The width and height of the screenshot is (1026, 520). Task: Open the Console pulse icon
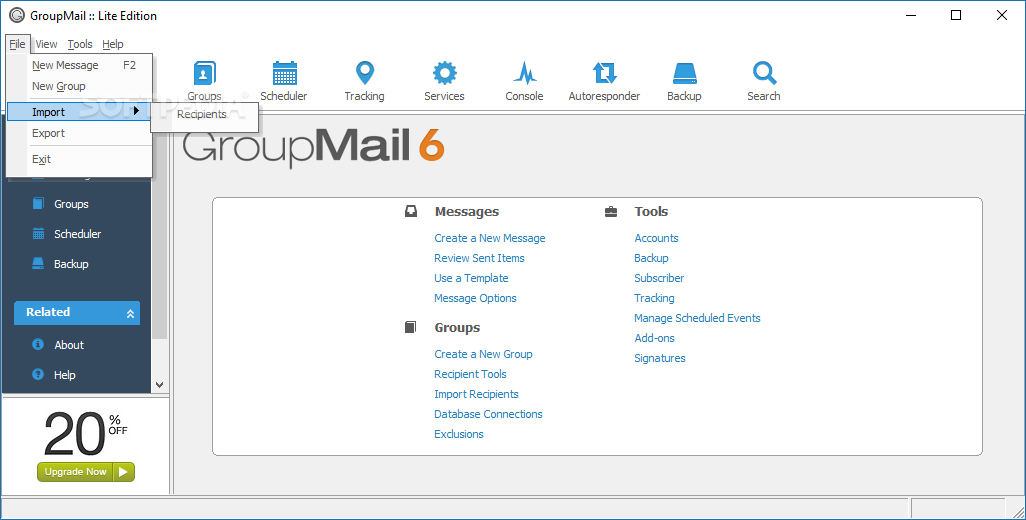(x=524, y=73)
